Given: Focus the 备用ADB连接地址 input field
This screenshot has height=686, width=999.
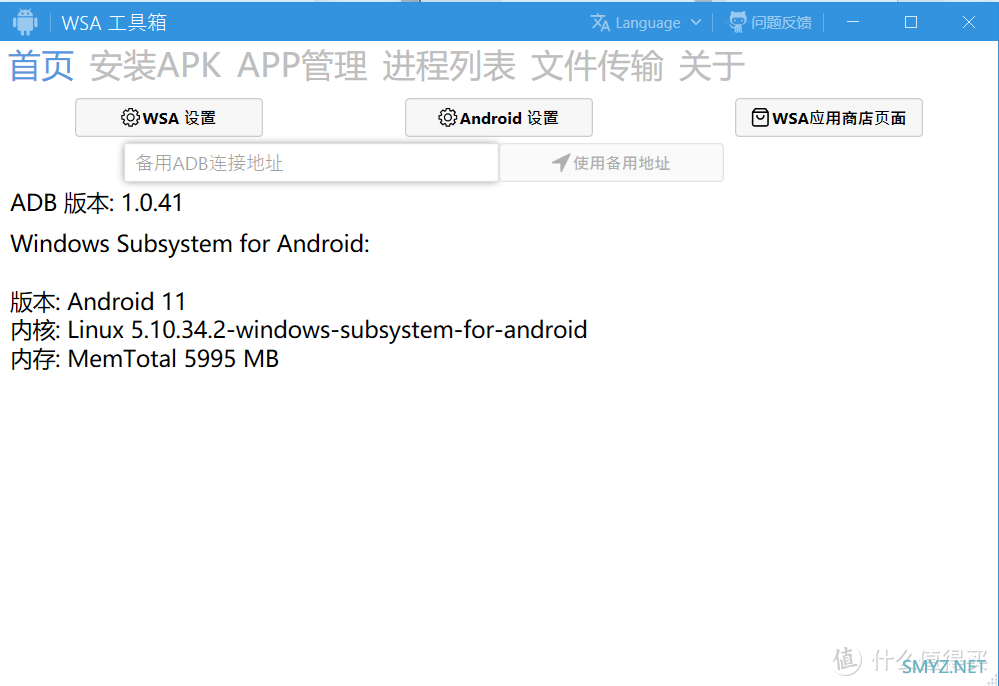Looking at the screenshot, I should point(311,163).
